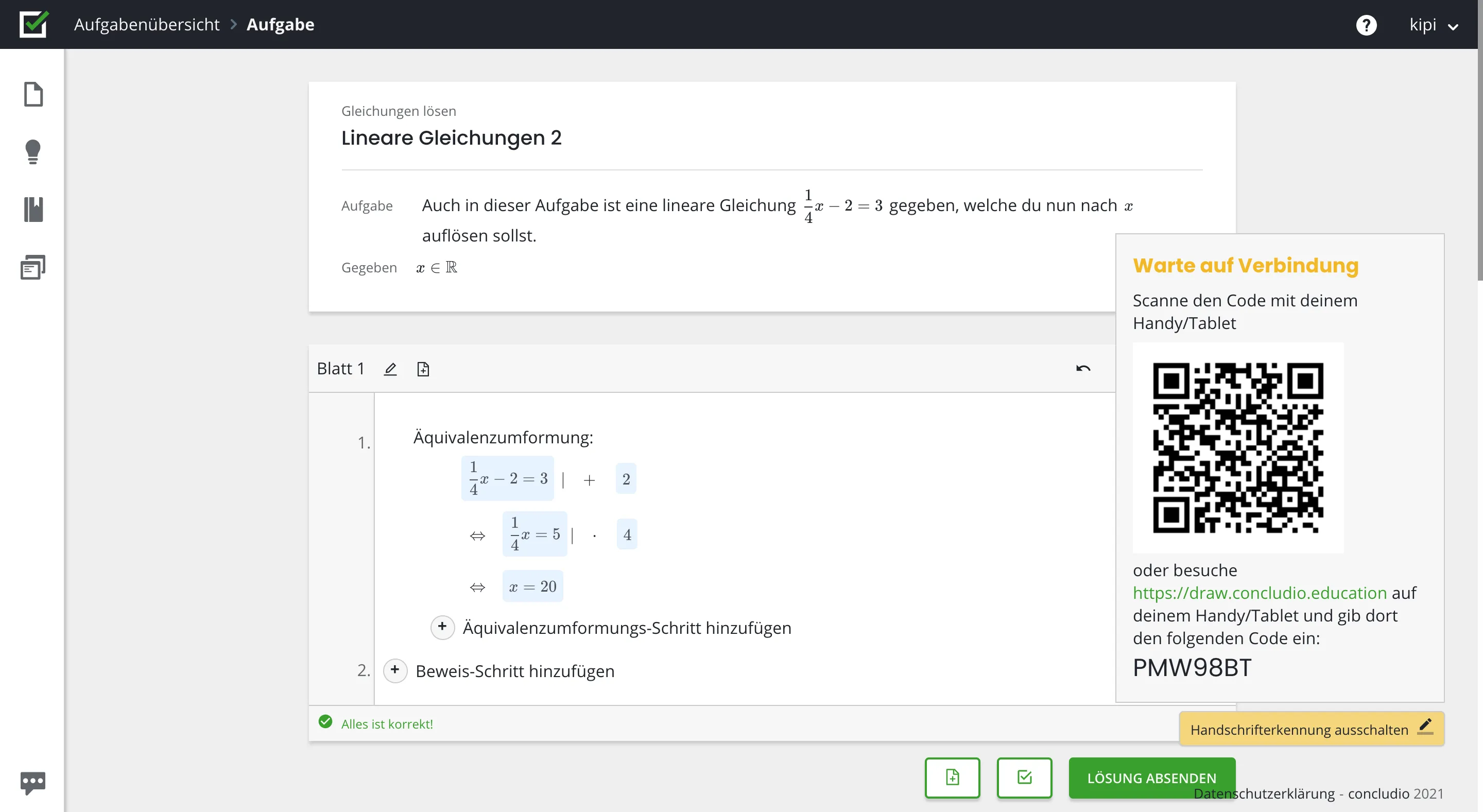Open the bookmarked book icon in the sidebar
Viewport: 1483px width, 812px height.
pos(33,209)
